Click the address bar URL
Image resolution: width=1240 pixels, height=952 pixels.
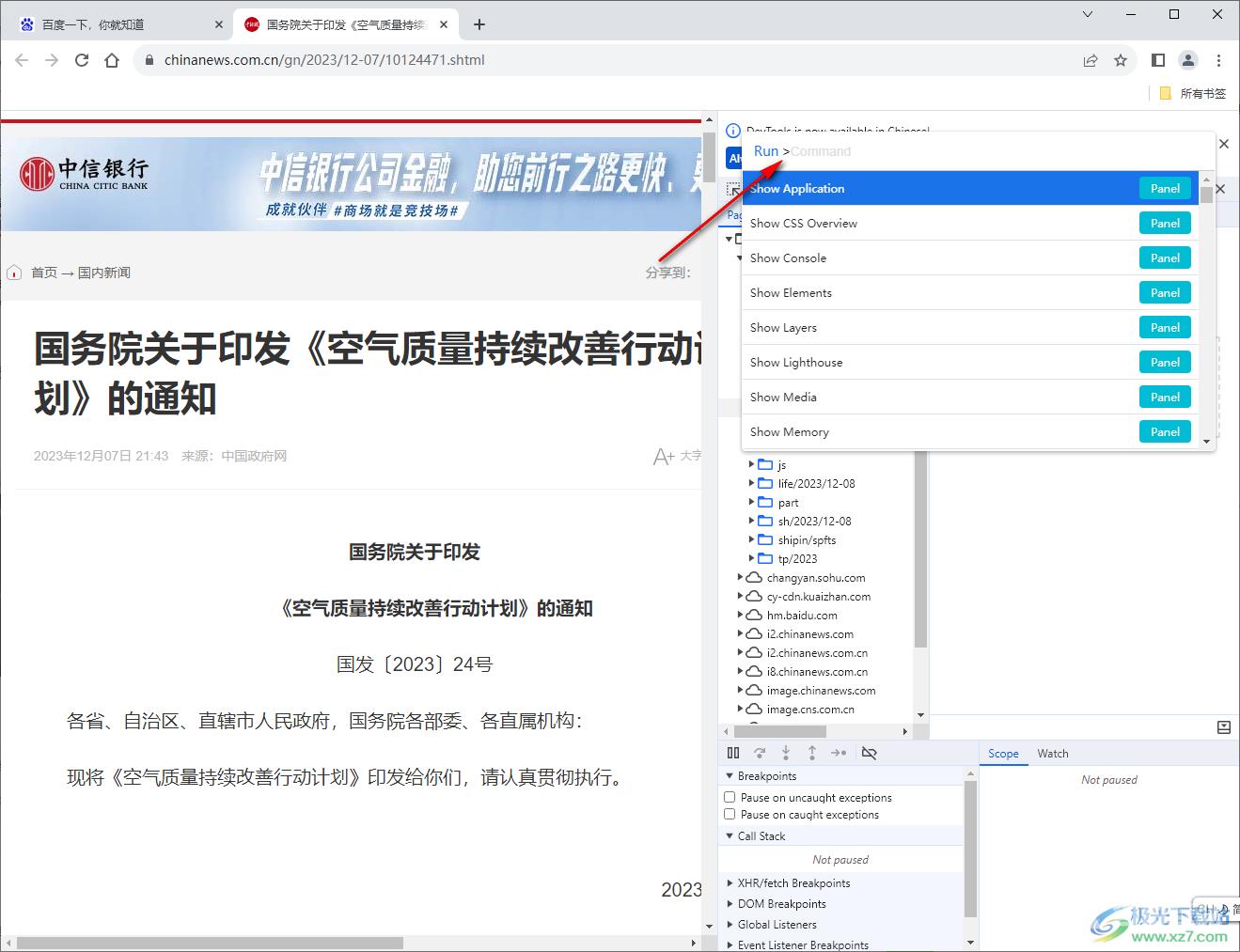pyautogui.click(x=324, y=60)
